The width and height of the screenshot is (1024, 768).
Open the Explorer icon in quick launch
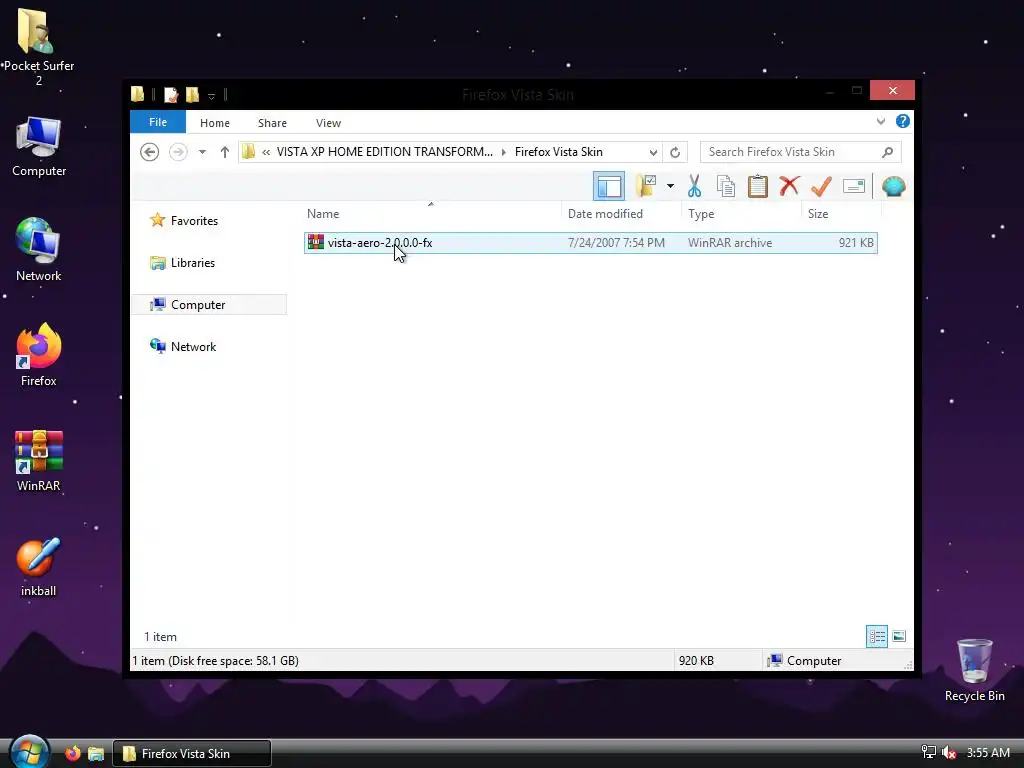tap(96, 754)
